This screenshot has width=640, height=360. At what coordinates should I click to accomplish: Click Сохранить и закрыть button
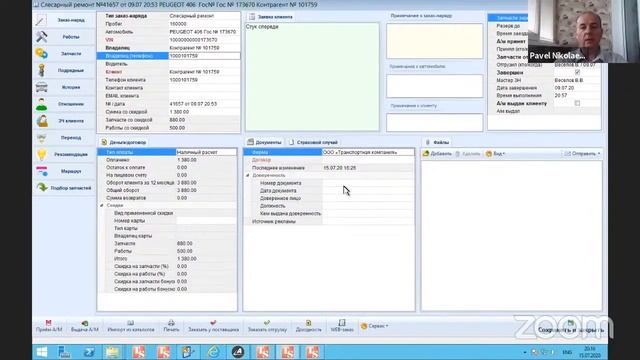(570, 327)
